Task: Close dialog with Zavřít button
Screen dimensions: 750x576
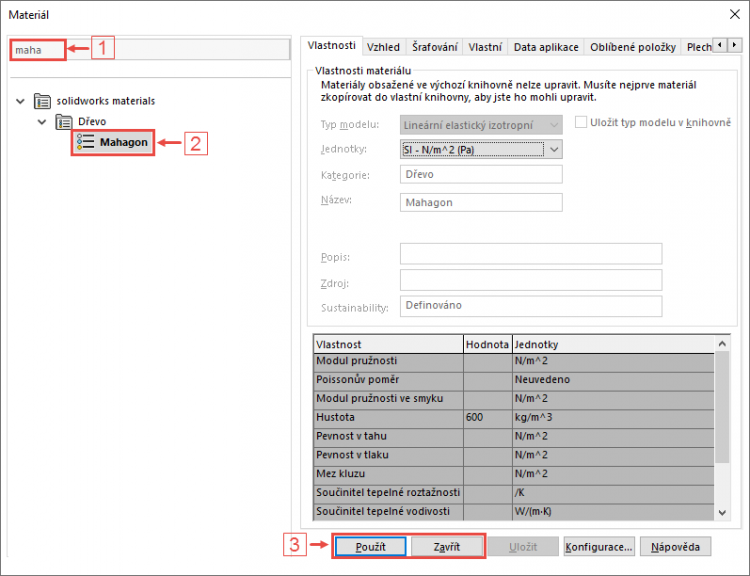Action: 447,547
